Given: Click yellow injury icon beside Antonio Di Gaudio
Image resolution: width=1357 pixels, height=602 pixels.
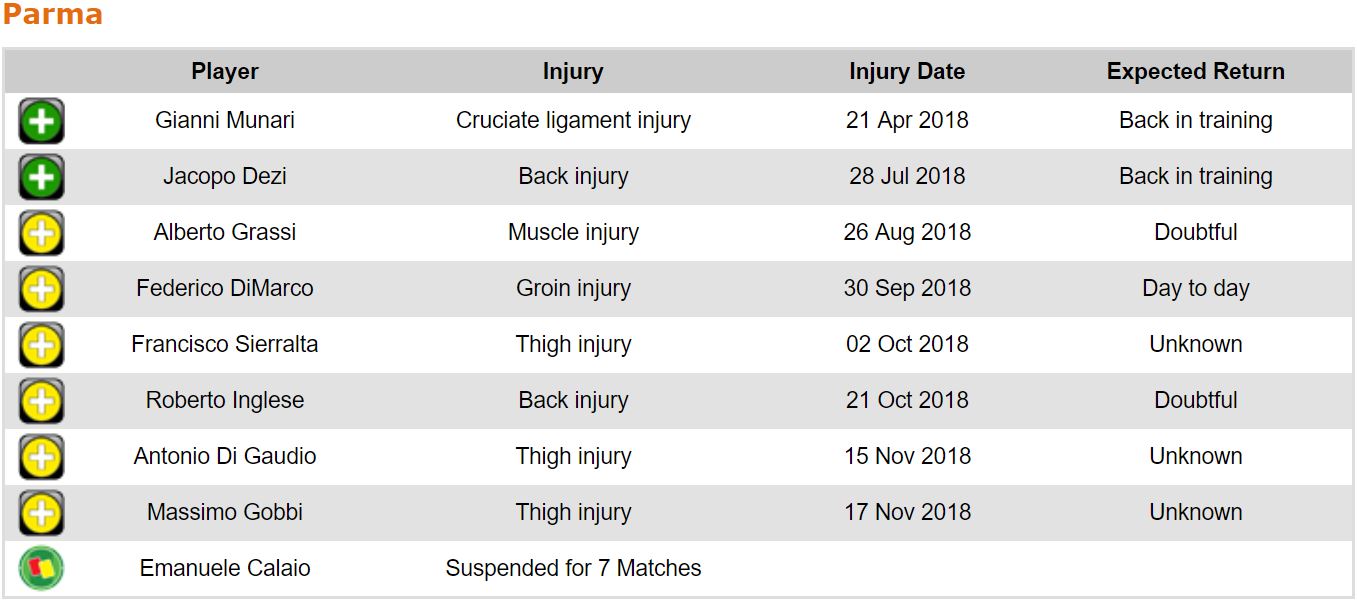Looking at the screenshot, I should click(41, 458).
